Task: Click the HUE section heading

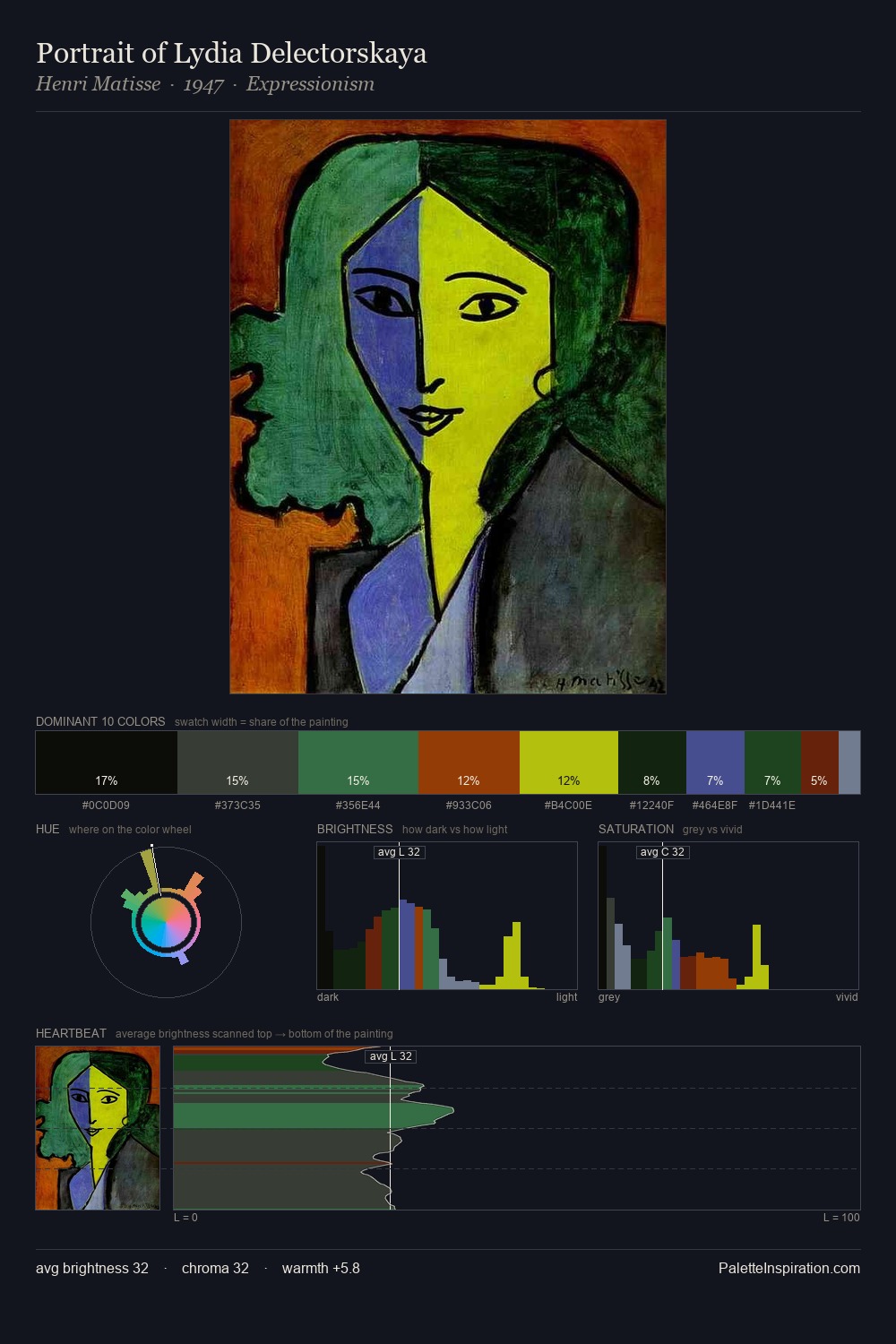Action: click(47, 829)
